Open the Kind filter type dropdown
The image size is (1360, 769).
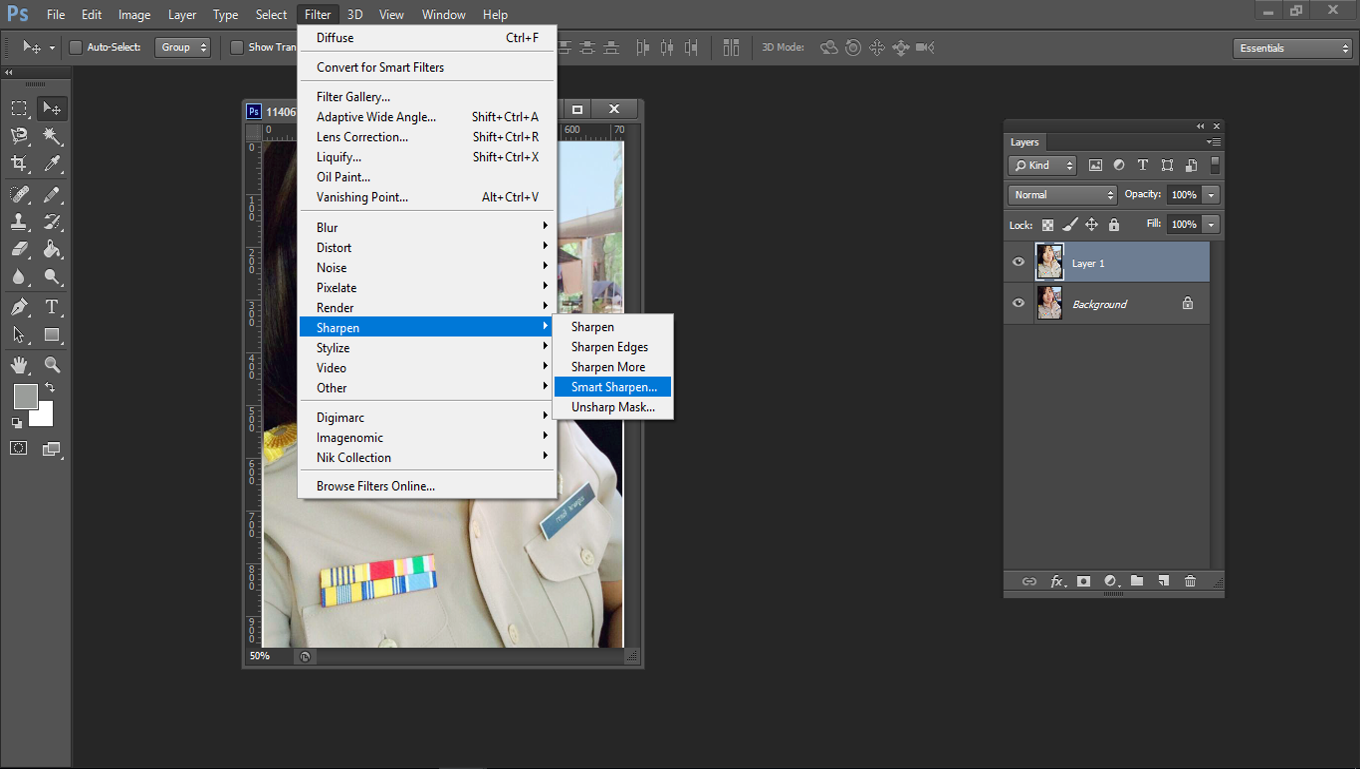(x=1043, y=165)
